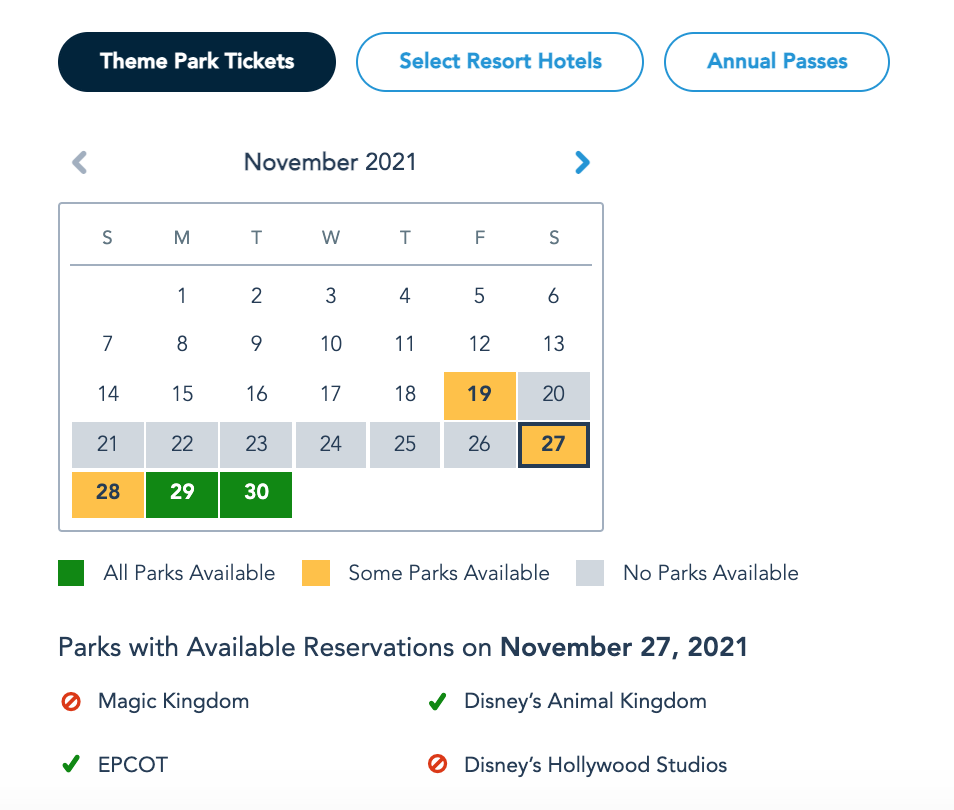Switch to Select Resort Hotels tab
The height and width of the screenshot is (810, 954).
pos(500,61)
